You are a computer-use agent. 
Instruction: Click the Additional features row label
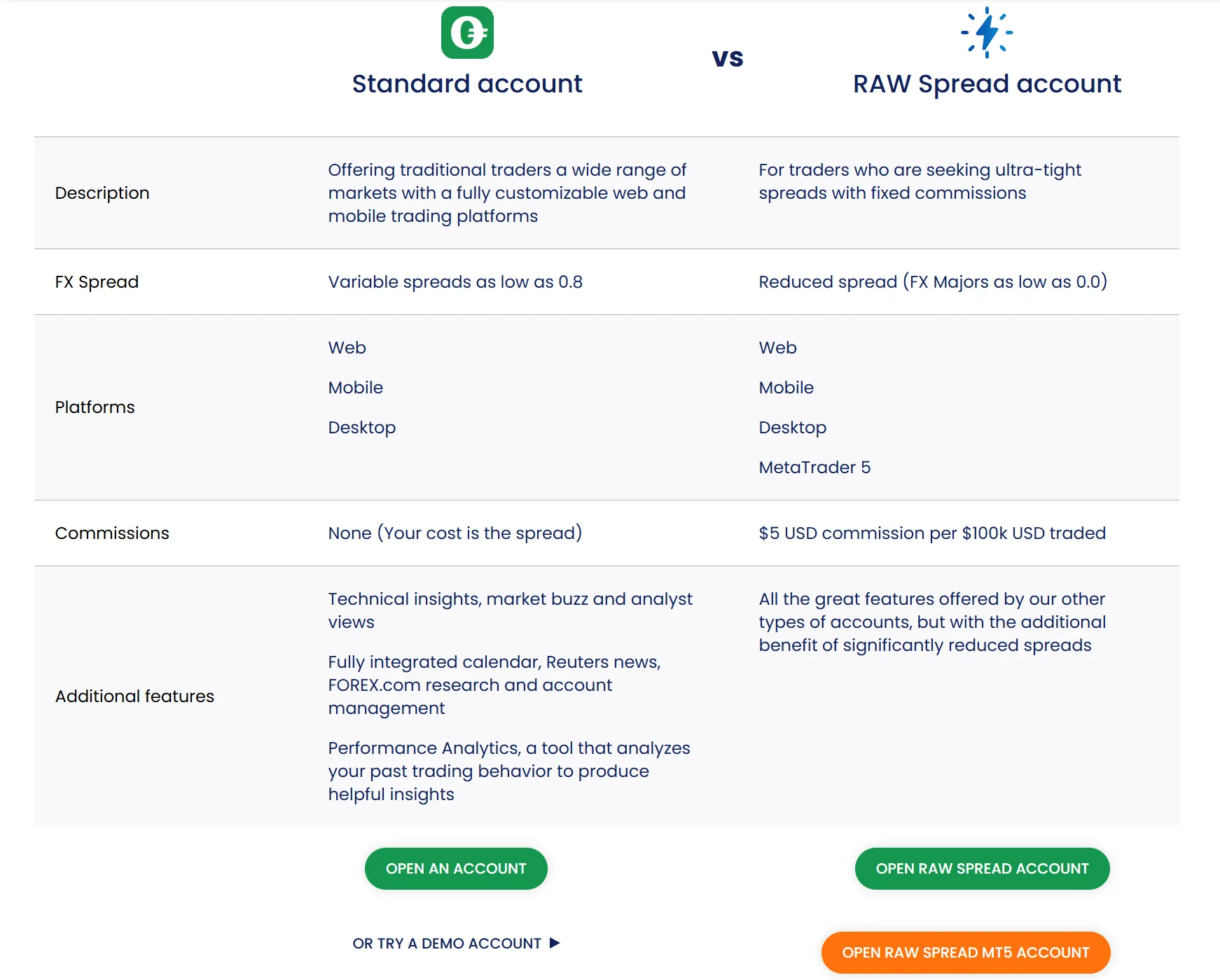click(134, 696)
